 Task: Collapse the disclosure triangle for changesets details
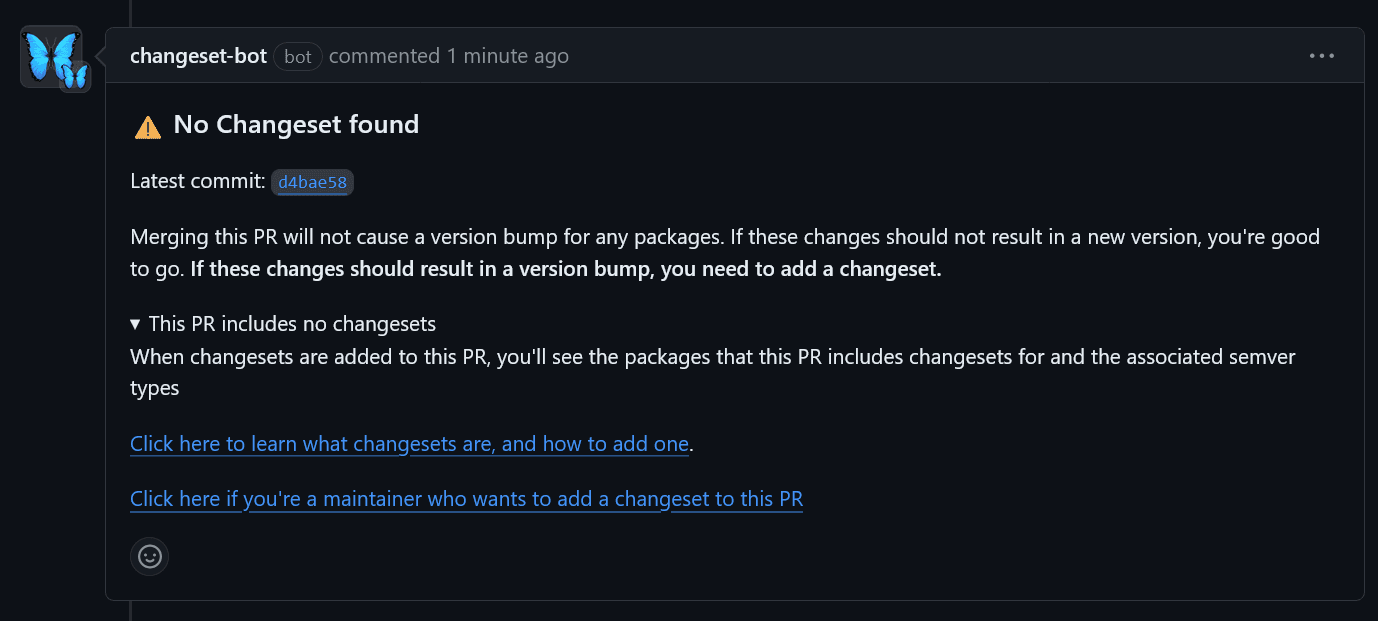click(136, 324)
